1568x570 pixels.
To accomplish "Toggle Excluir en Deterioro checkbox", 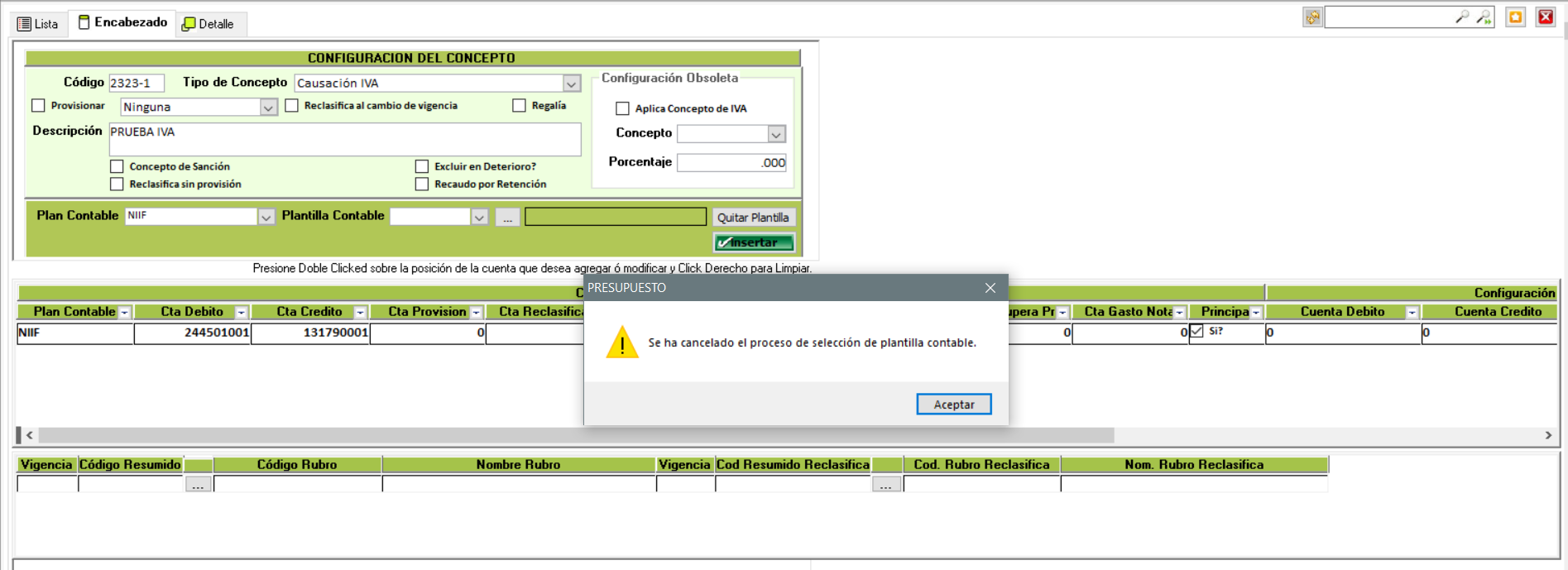I will (x=422, y=166).
